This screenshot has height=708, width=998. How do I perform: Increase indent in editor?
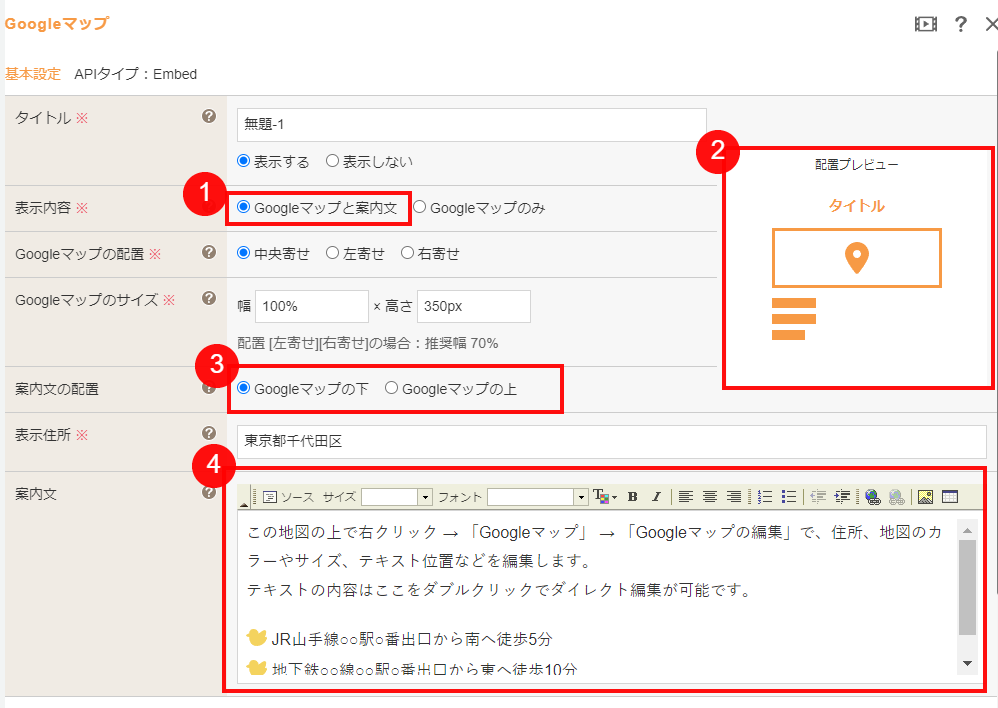point(843,497)
